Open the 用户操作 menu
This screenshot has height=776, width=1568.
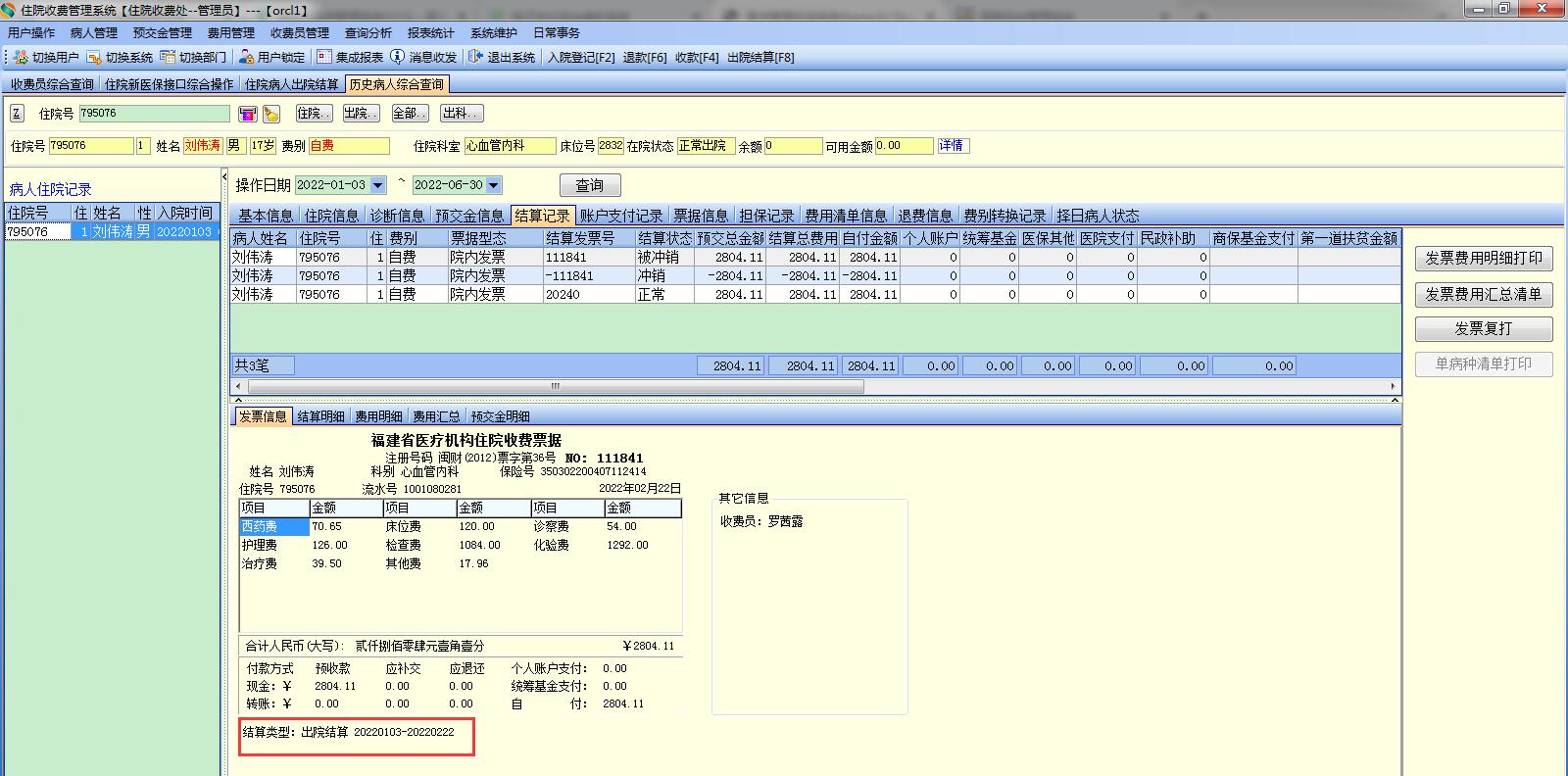(31, 33)
